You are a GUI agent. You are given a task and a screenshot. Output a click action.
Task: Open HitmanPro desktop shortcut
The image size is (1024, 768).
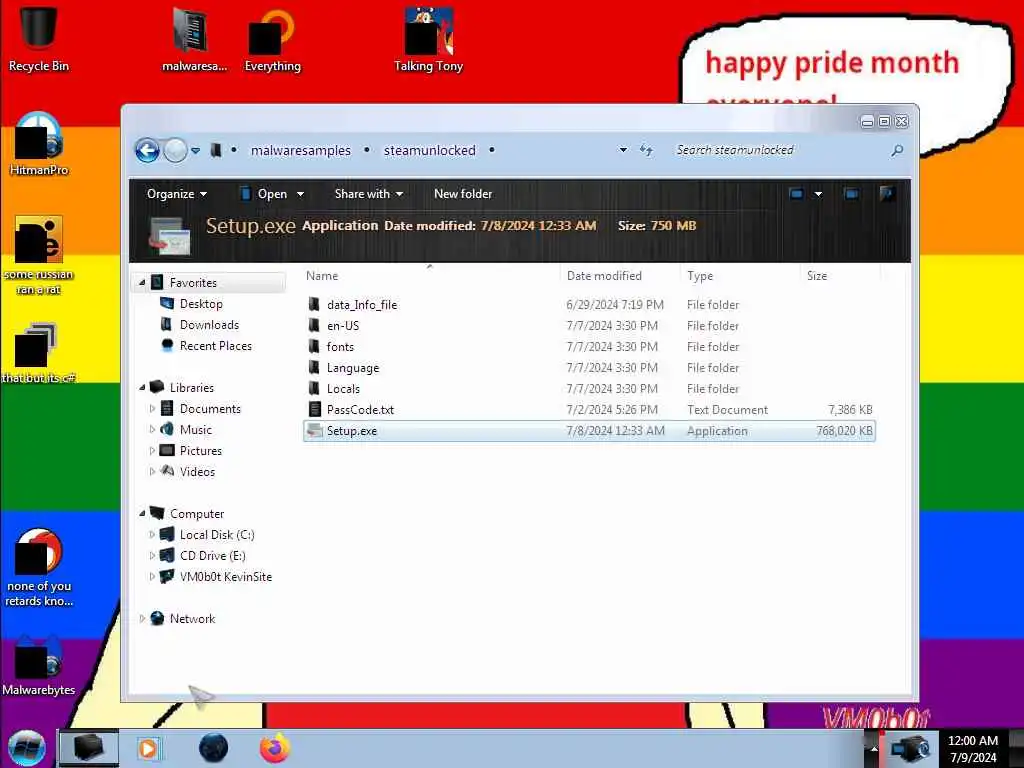39,144
